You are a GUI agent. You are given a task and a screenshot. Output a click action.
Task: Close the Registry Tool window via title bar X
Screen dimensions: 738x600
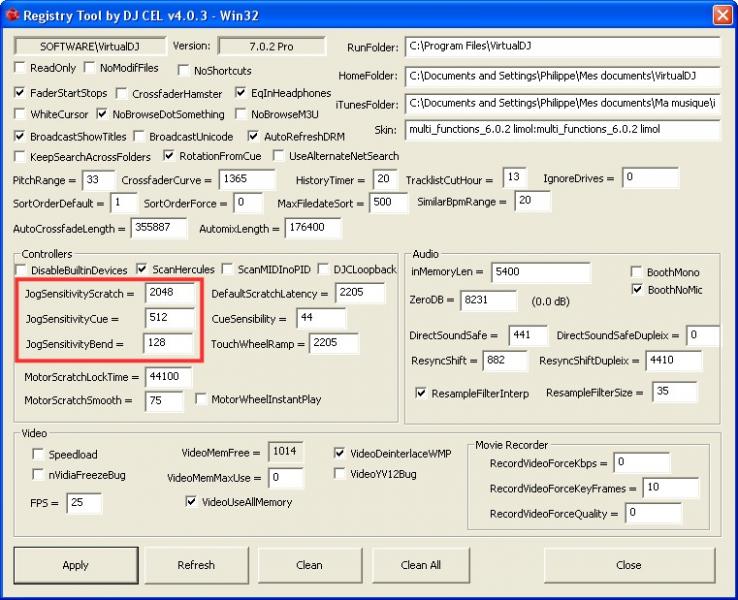point(721,15)
